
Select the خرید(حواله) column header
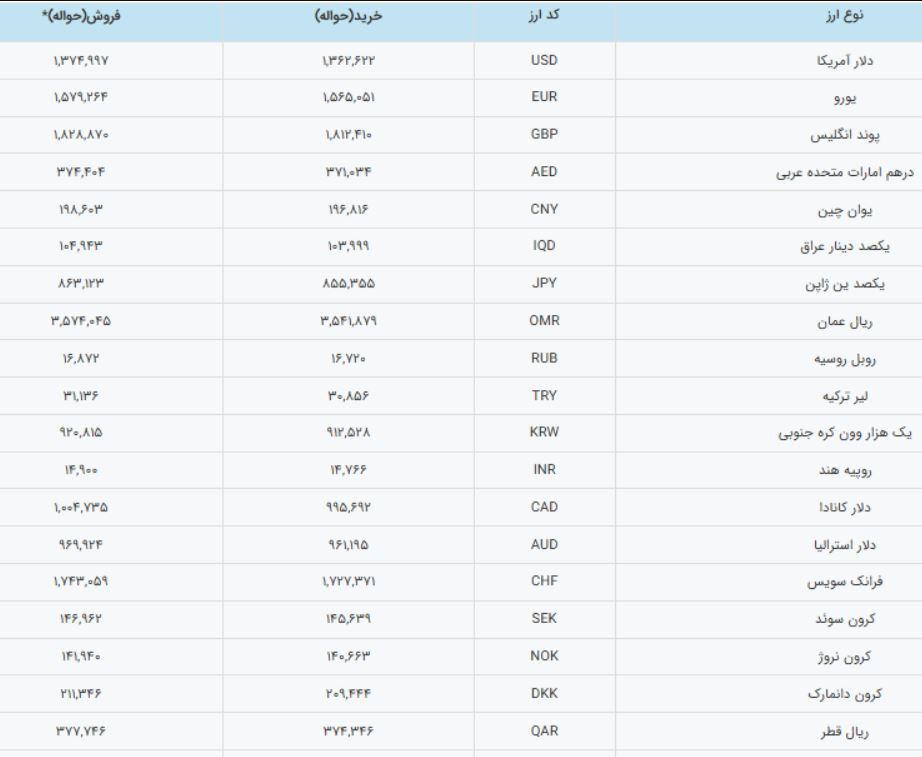343,17
